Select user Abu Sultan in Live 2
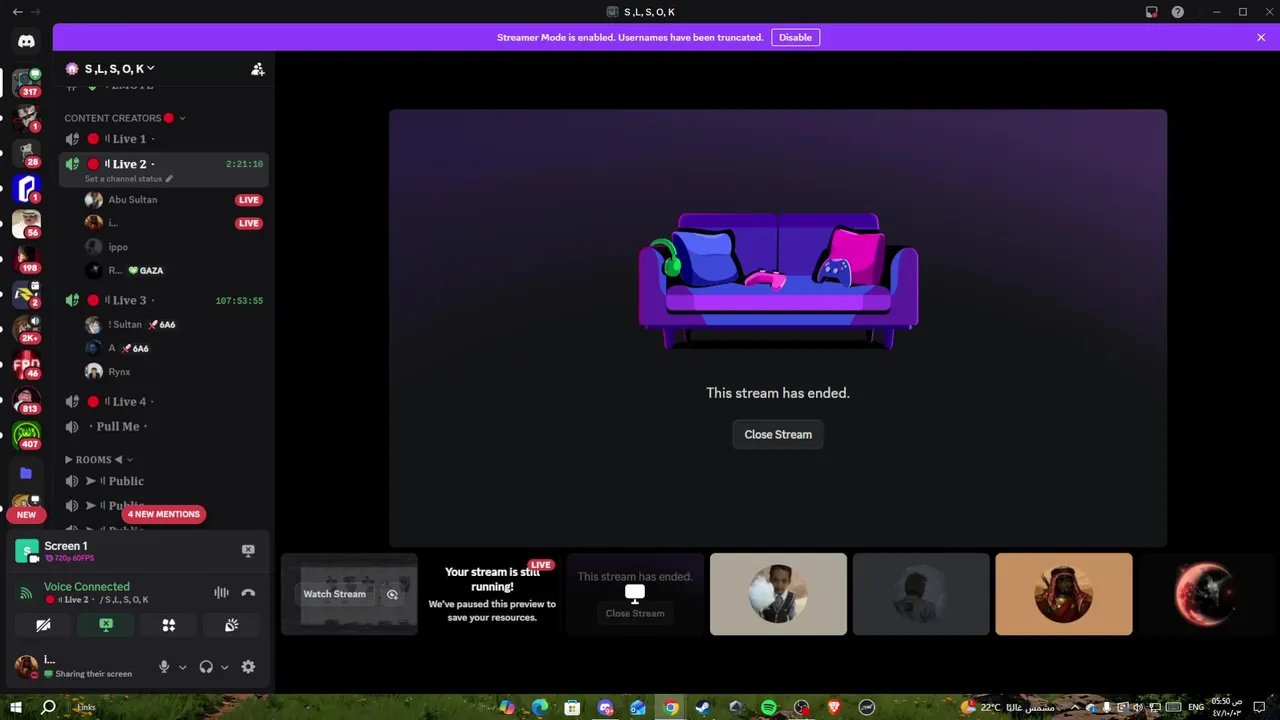 point(173,200)
